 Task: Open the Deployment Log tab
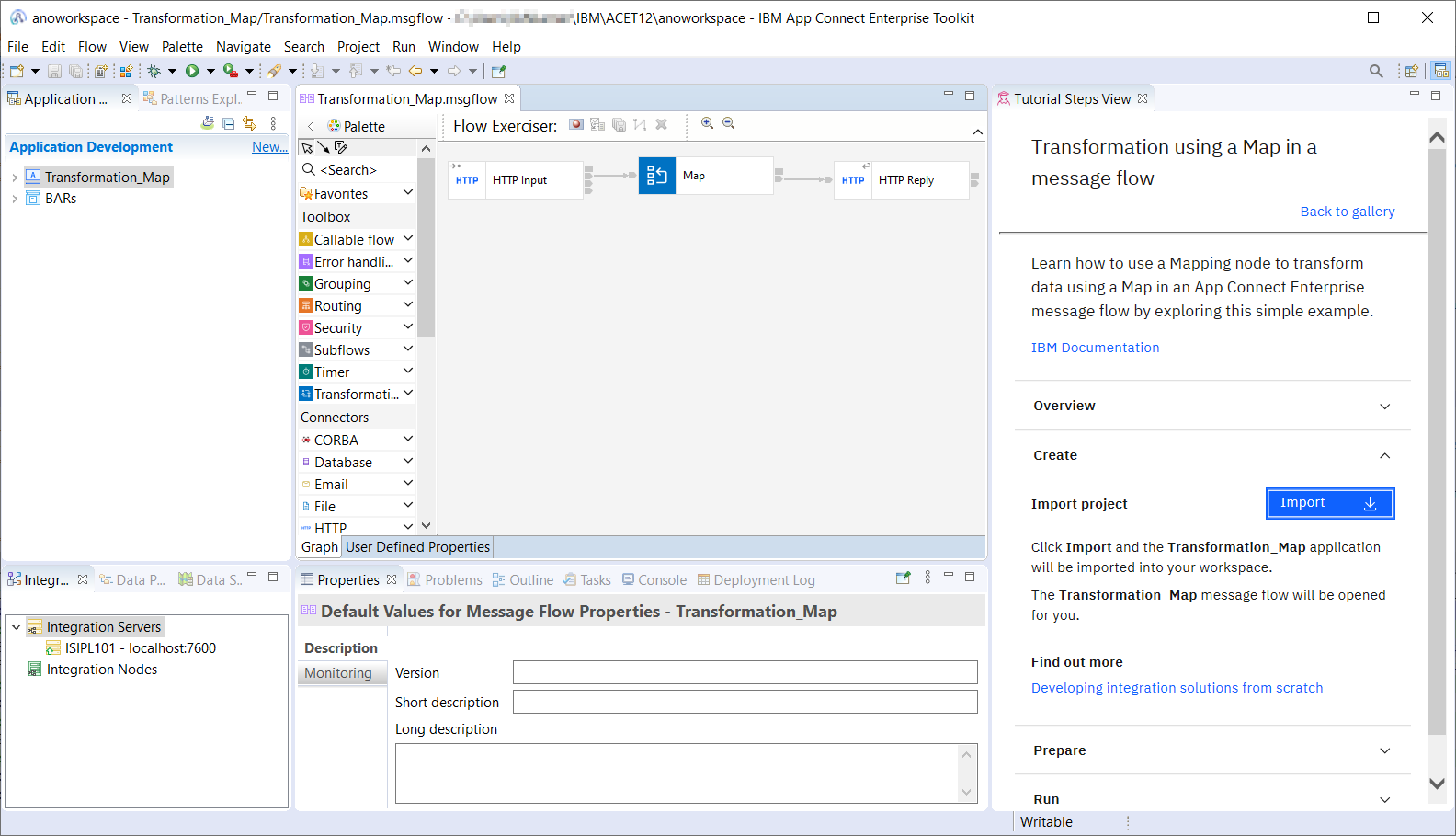(x=756, y=580)
